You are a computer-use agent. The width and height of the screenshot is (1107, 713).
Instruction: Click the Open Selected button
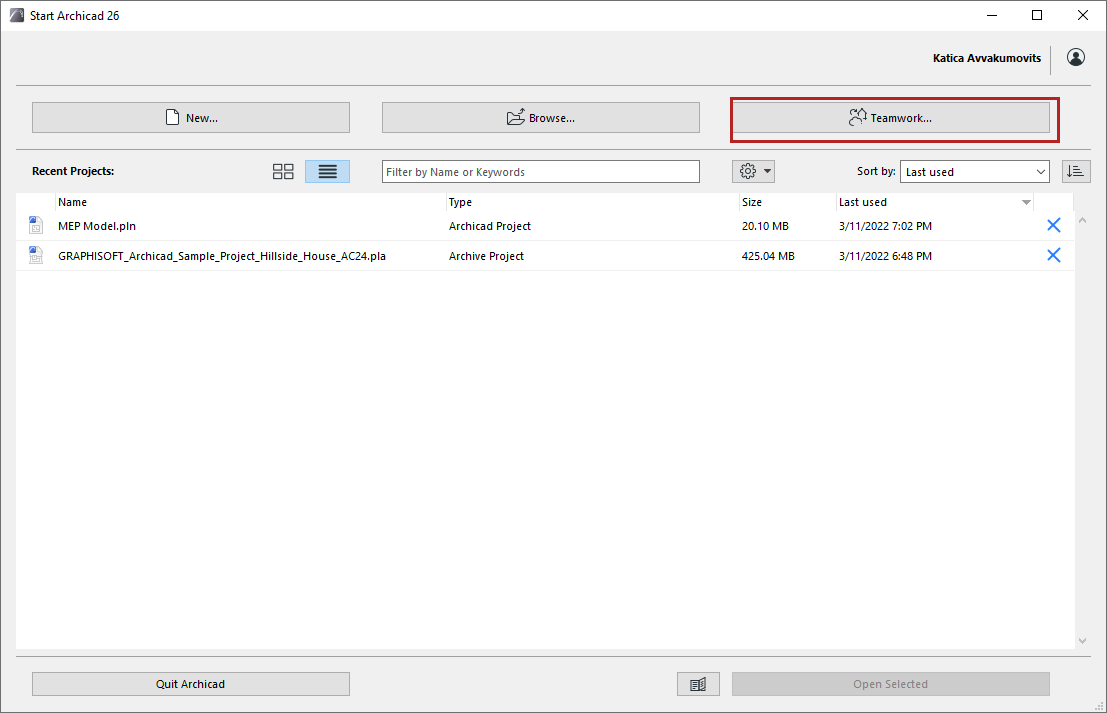[x=891, y=684]
